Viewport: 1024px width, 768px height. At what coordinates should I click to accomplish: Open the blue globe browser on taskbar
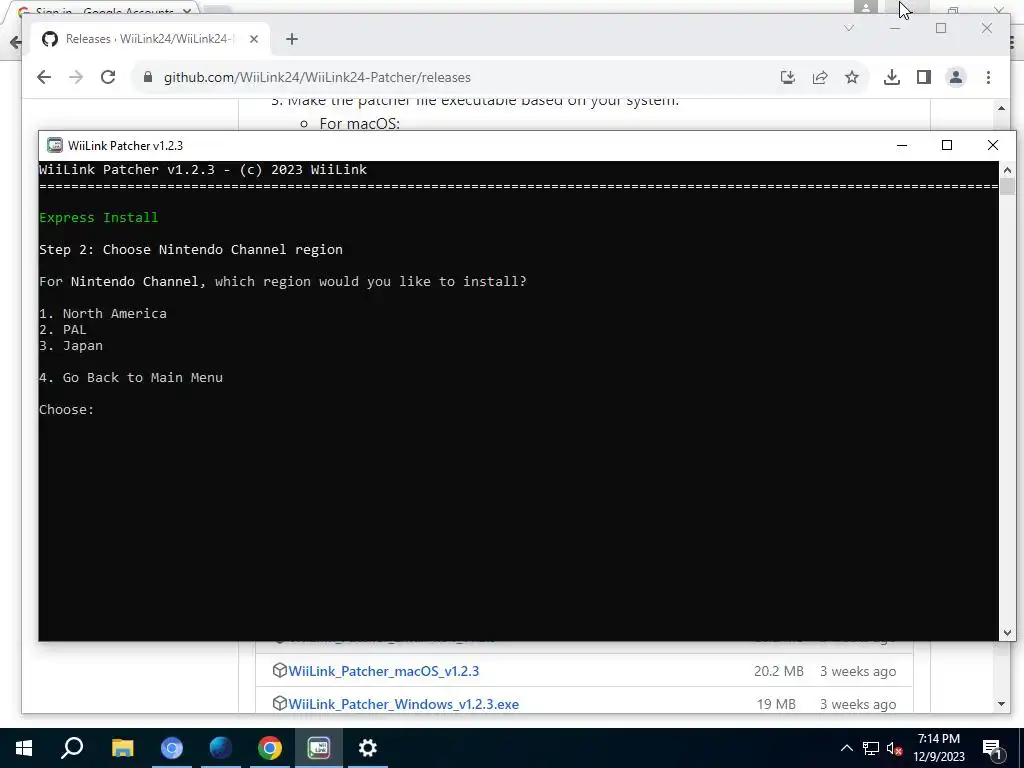(221, 748)
